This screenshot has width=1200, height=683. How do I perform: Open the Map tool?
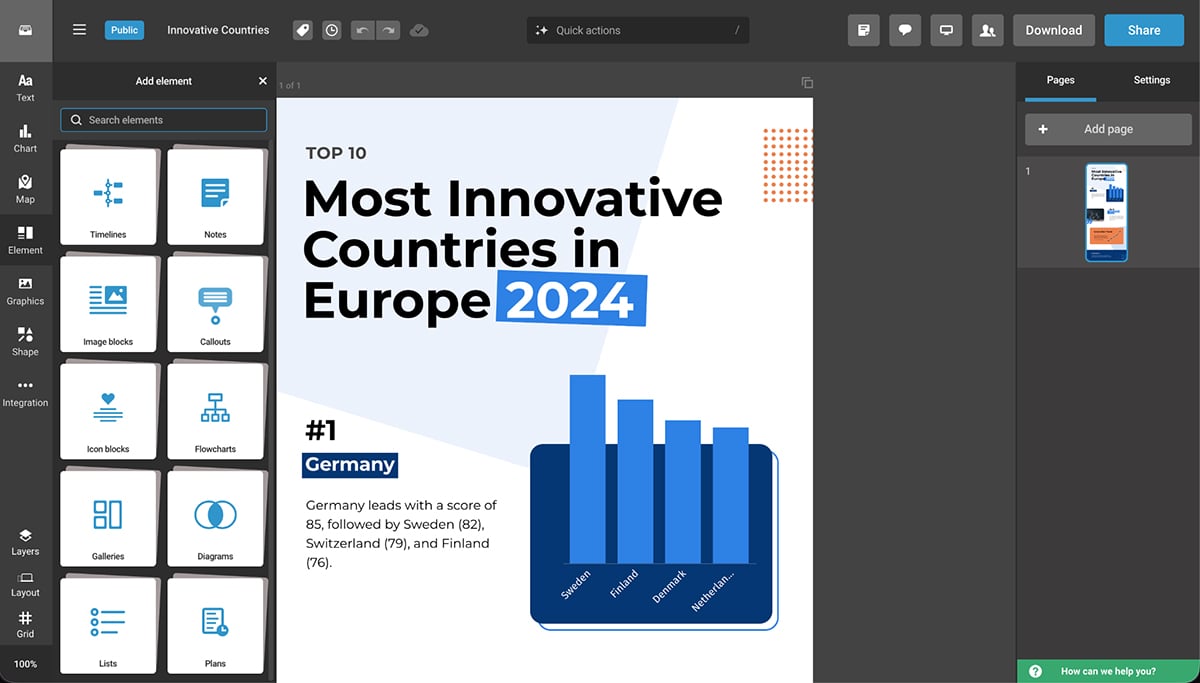tap(25, 190)
